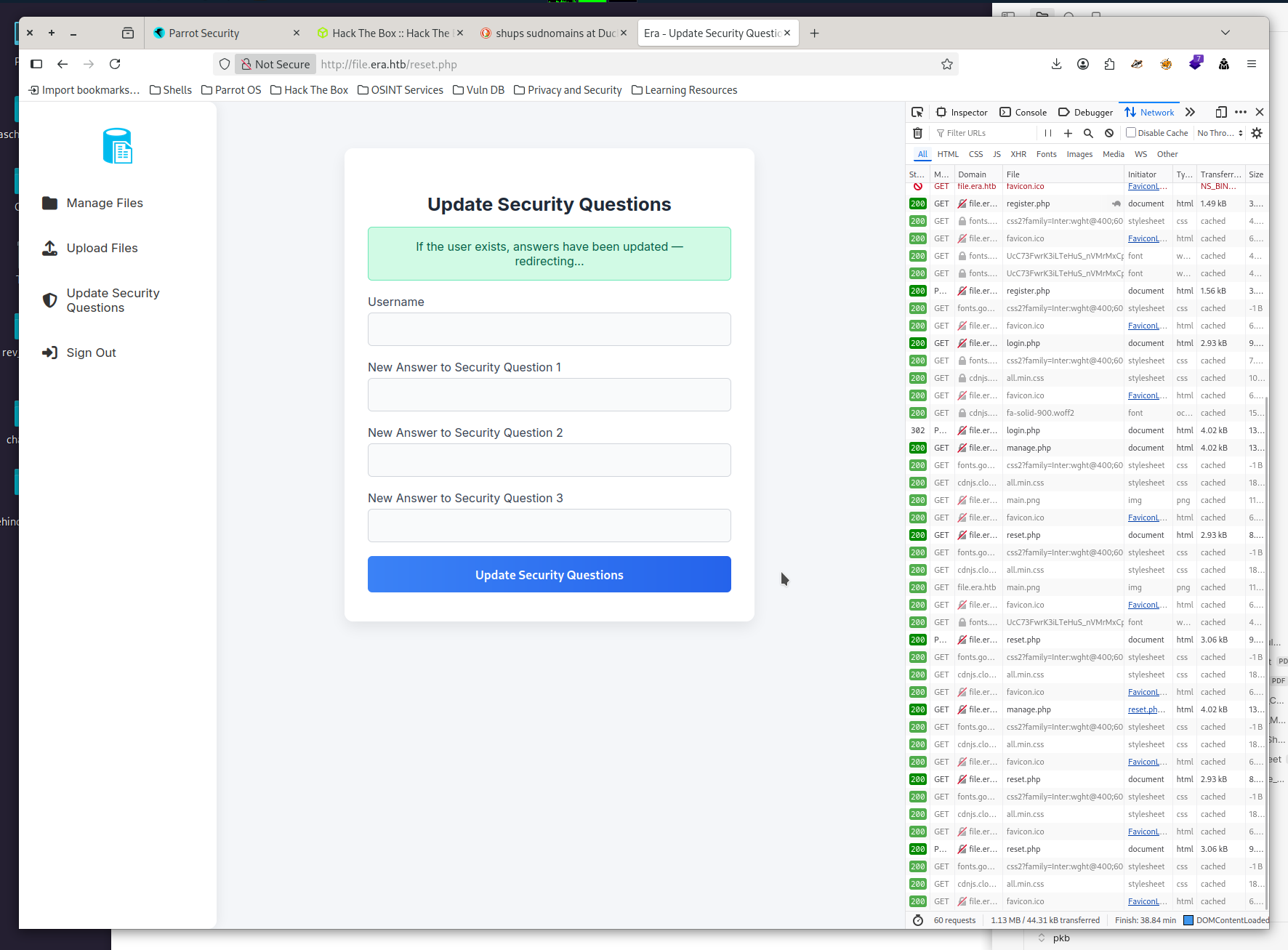Open the Downloads icon in the toolbar
1288x950 pixels.
click(1056, 64)
